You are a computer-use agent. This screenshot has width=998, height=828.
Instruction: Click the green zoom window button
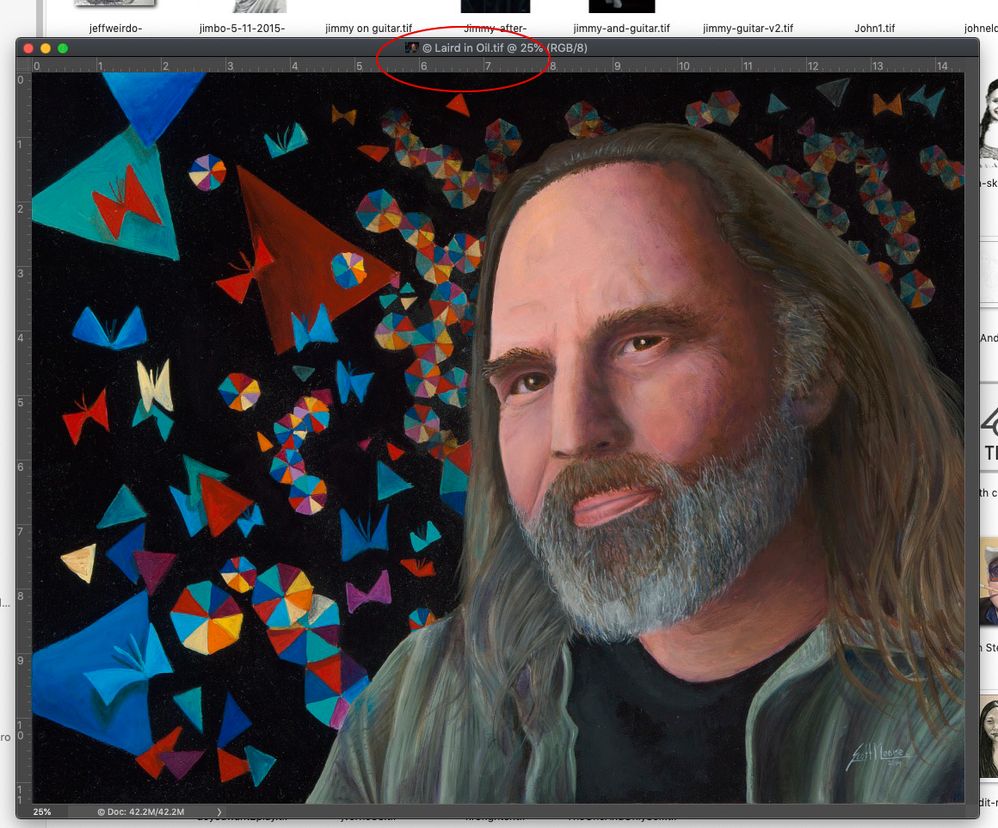click(62, 48)
